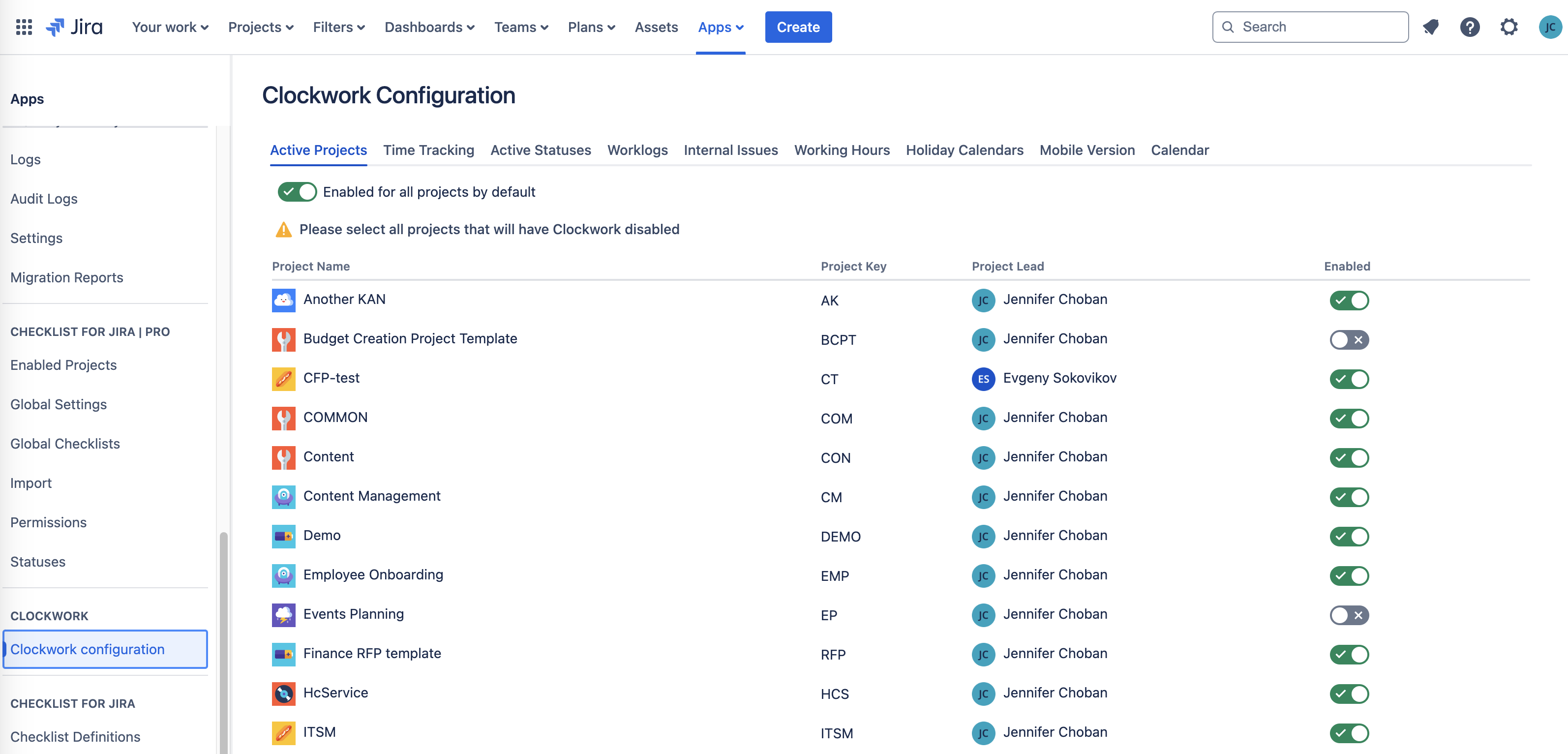This screenshot has height=754, width=1568.
Task: Click the Content Management project icon
Action: [x=284, y=497]
